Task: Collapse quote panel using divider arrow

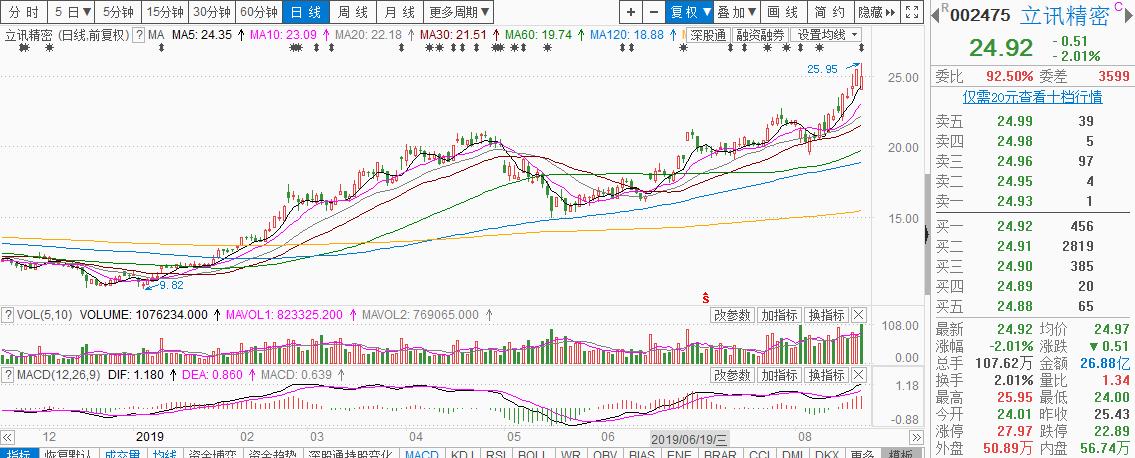Action: (928, 234)
